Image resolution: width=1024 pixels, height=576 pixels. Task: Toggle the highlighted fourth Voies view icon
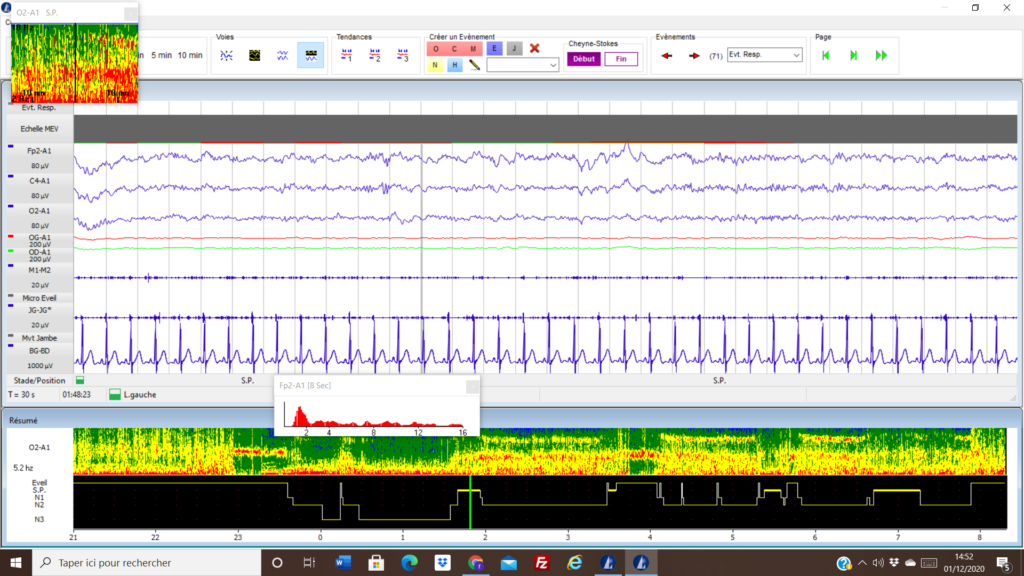pyautogui.click(x=311, y=55)
